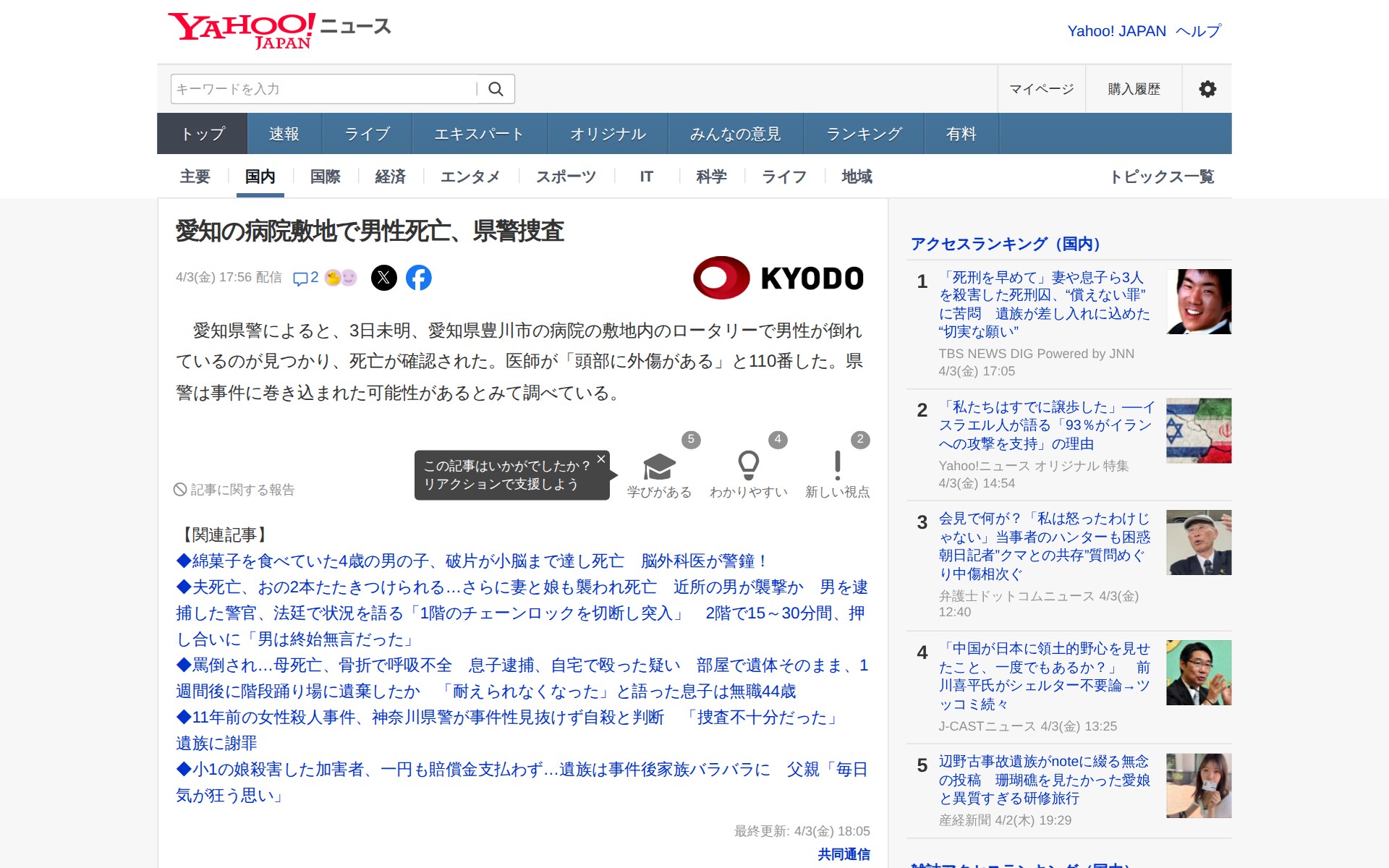Report the article via 記事に関する報告
Screen dimensions: 1389x868
tap(234, 490)
